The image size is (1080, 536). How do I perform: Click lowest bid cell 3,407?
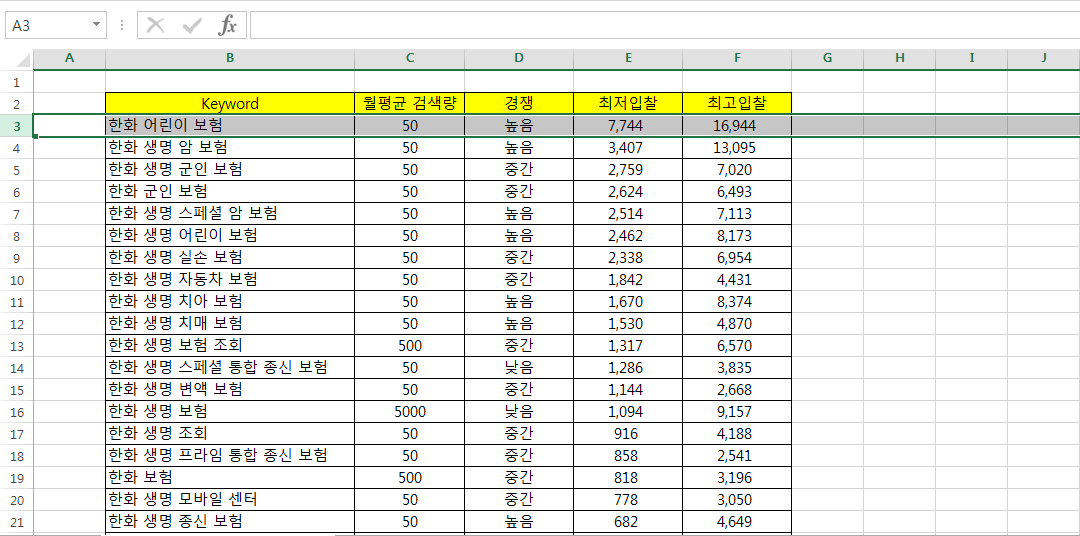[x=628, y=147]
